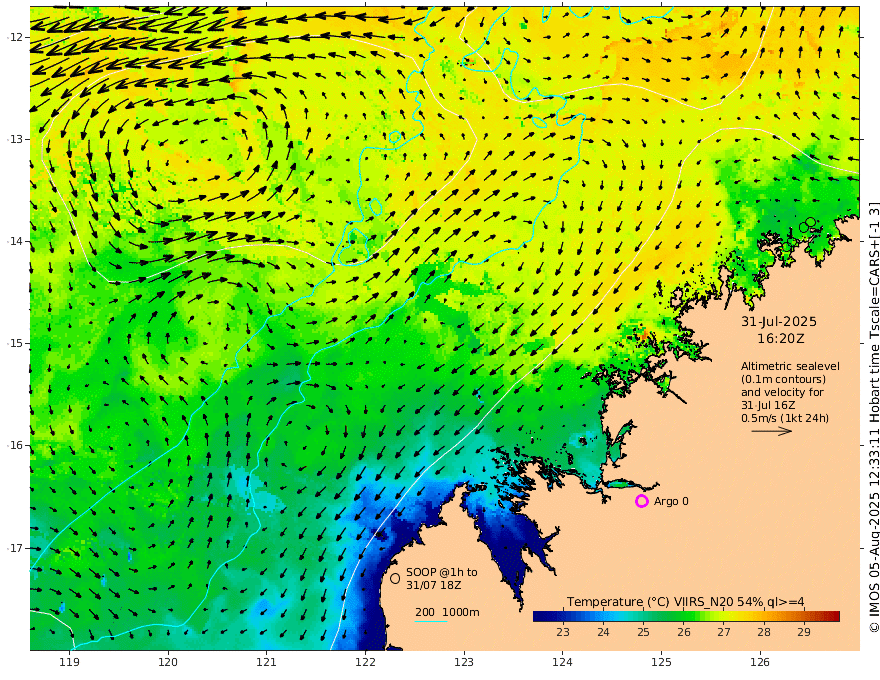Click the longitude axis label 124
880x680 pixels.
click(x=563, y=662)
